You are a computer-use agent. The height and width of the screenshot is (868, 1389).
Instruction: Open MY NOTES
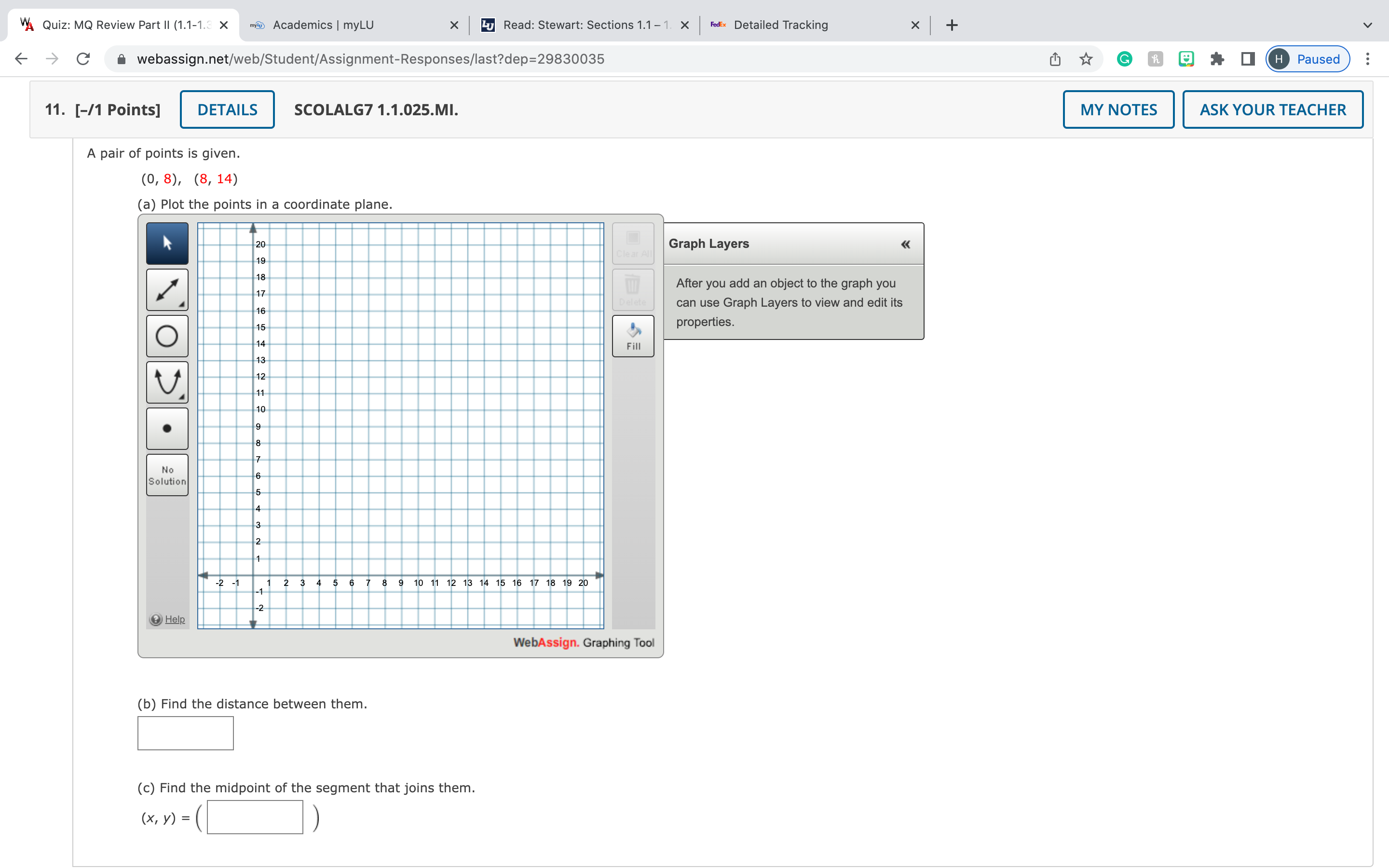1117,109
